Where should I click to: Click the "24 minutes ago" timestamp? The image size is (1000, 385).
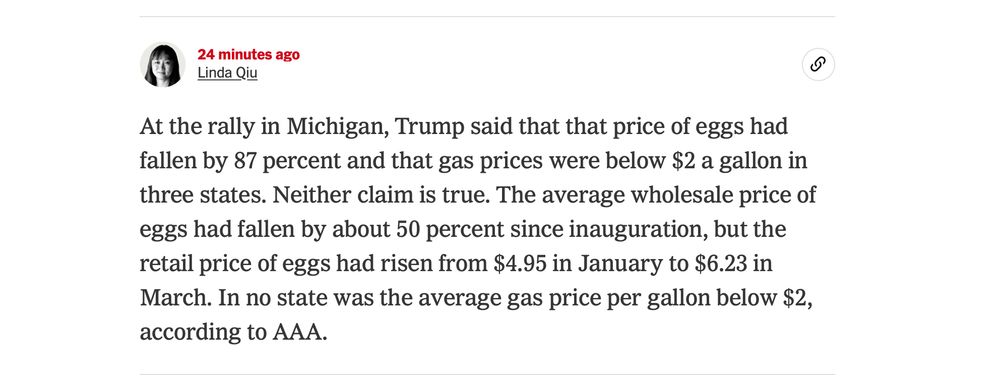pos(248,55)
